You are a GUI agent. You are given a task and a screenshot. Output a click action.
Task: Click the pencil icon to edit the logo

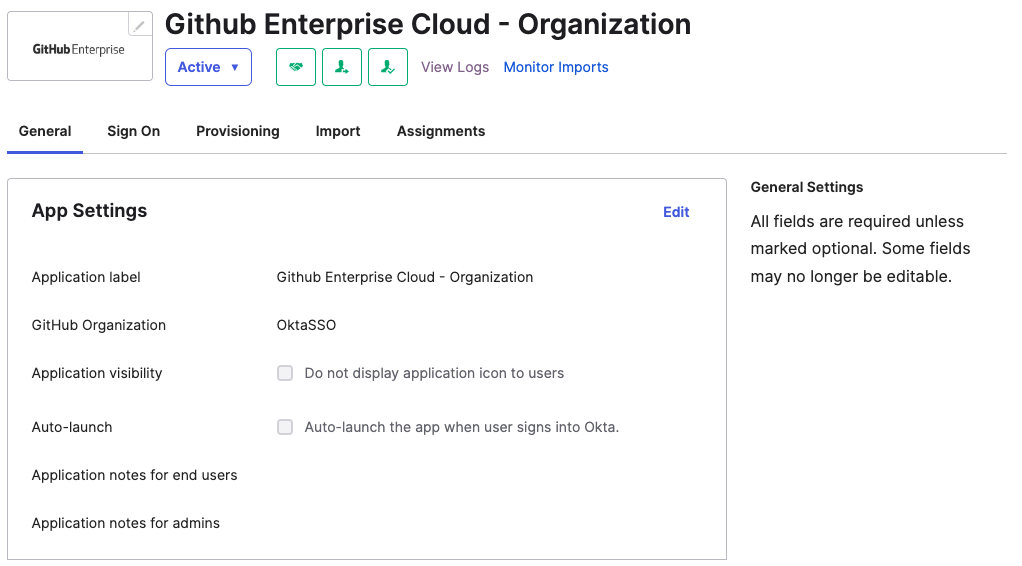pyautogui.click(x=139, y=25)
